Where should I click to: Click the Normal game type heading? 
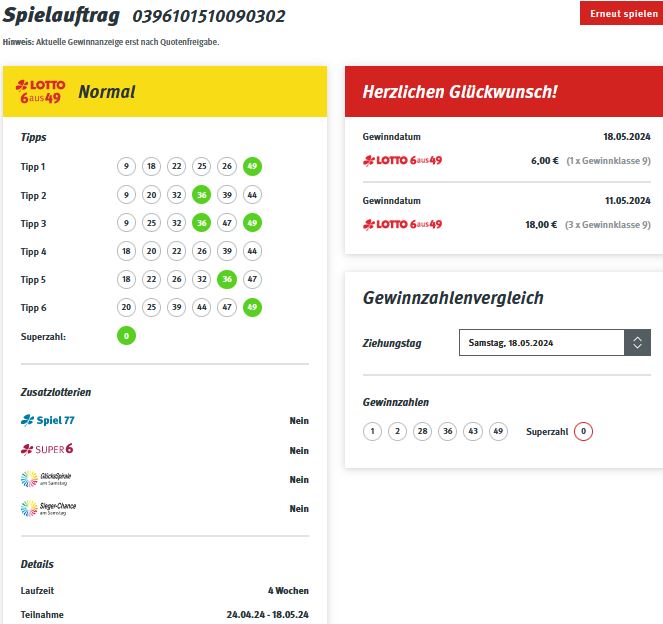pyautogui.click(x=107, y=92)
